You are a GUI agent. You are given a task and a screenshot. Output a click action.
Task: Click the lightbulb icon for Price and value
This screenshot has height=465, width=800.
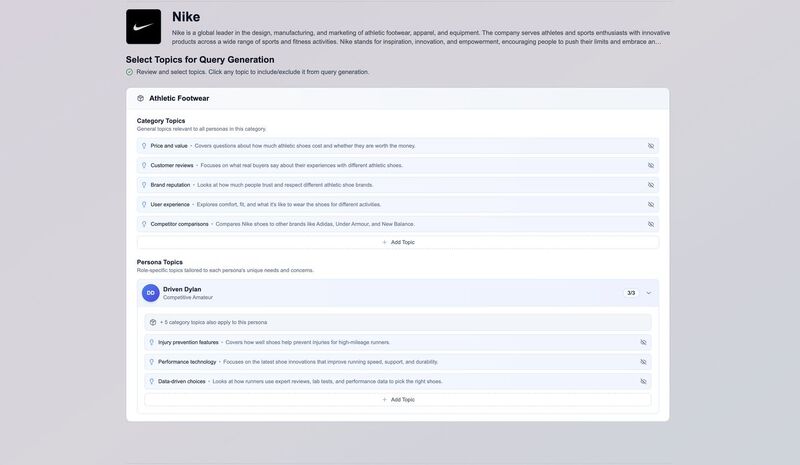(x=144, y=146)
